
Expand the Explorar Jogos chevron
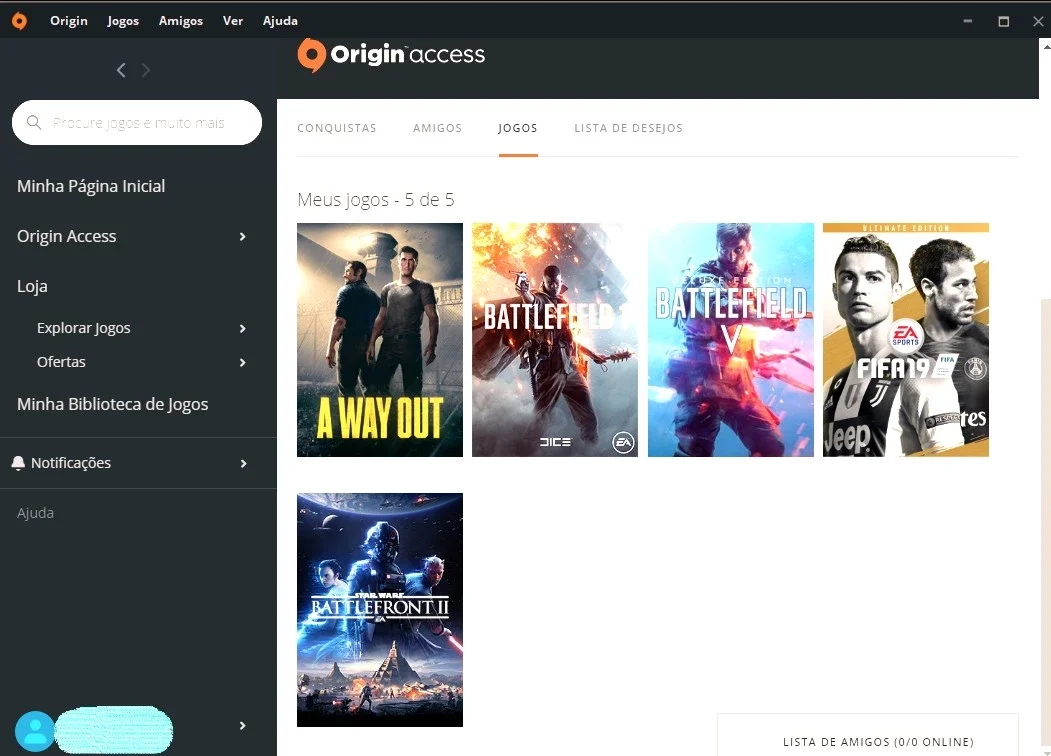point(243,328)
